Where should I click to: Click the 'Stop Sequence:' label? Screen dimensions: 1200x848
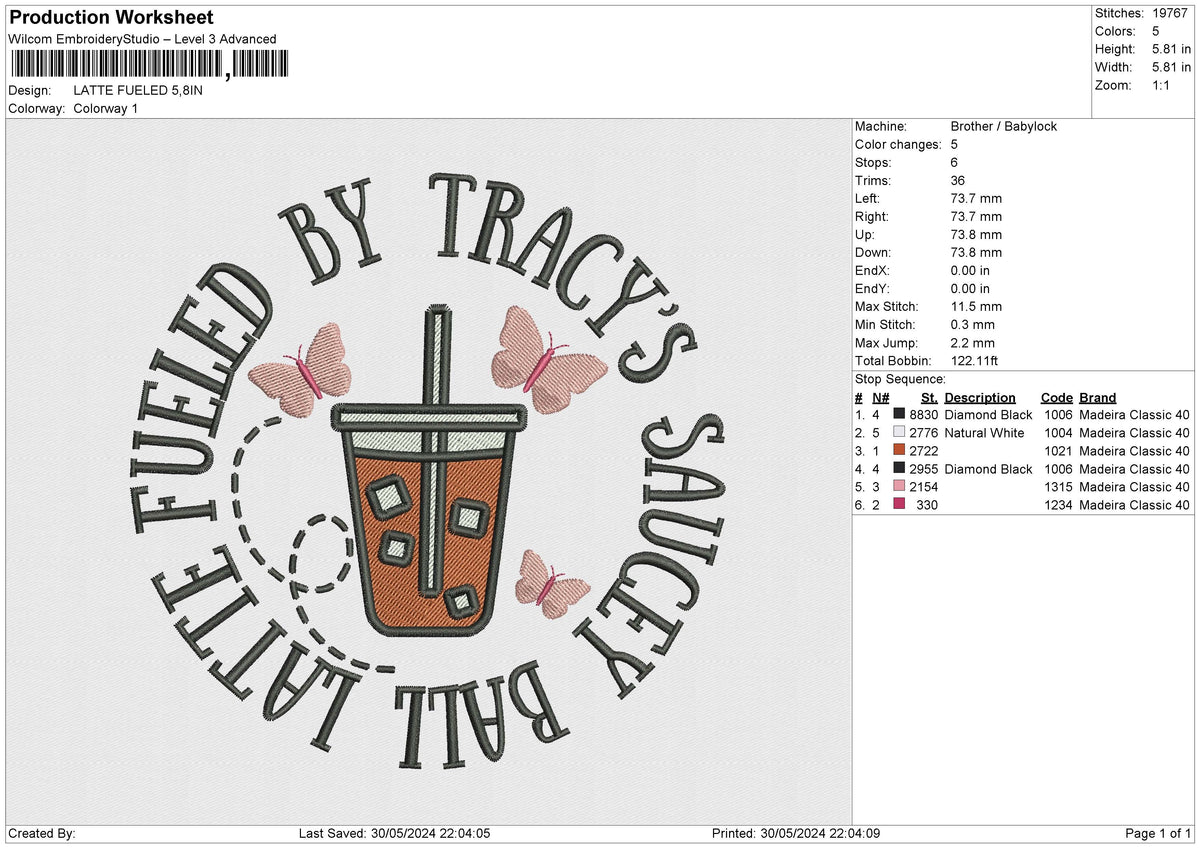point(900,379)
